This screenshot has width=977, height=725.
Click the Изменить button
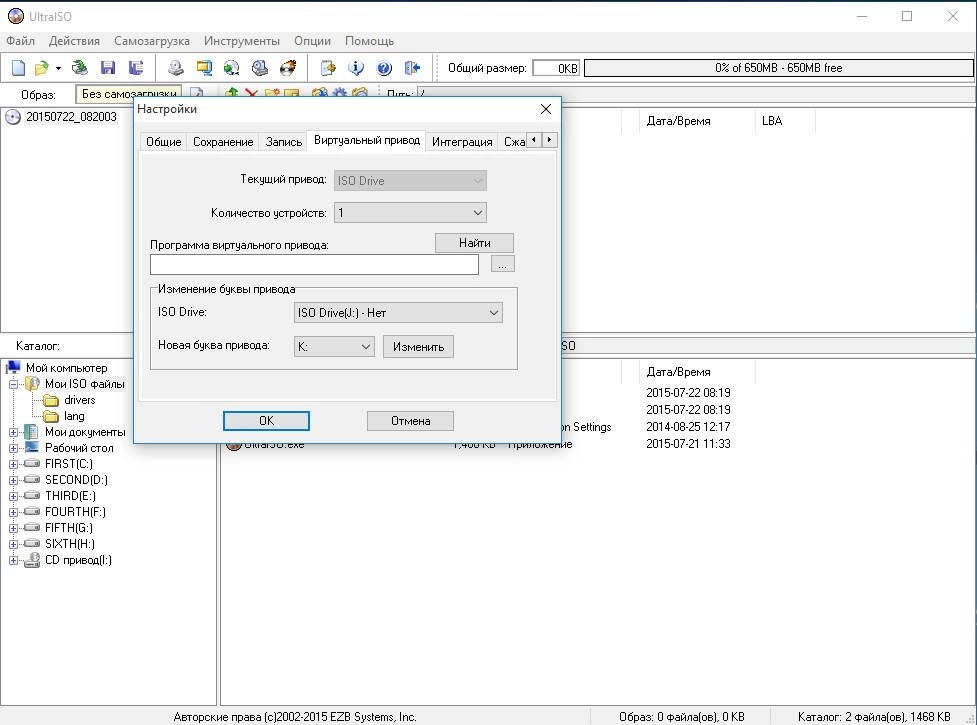418,347
